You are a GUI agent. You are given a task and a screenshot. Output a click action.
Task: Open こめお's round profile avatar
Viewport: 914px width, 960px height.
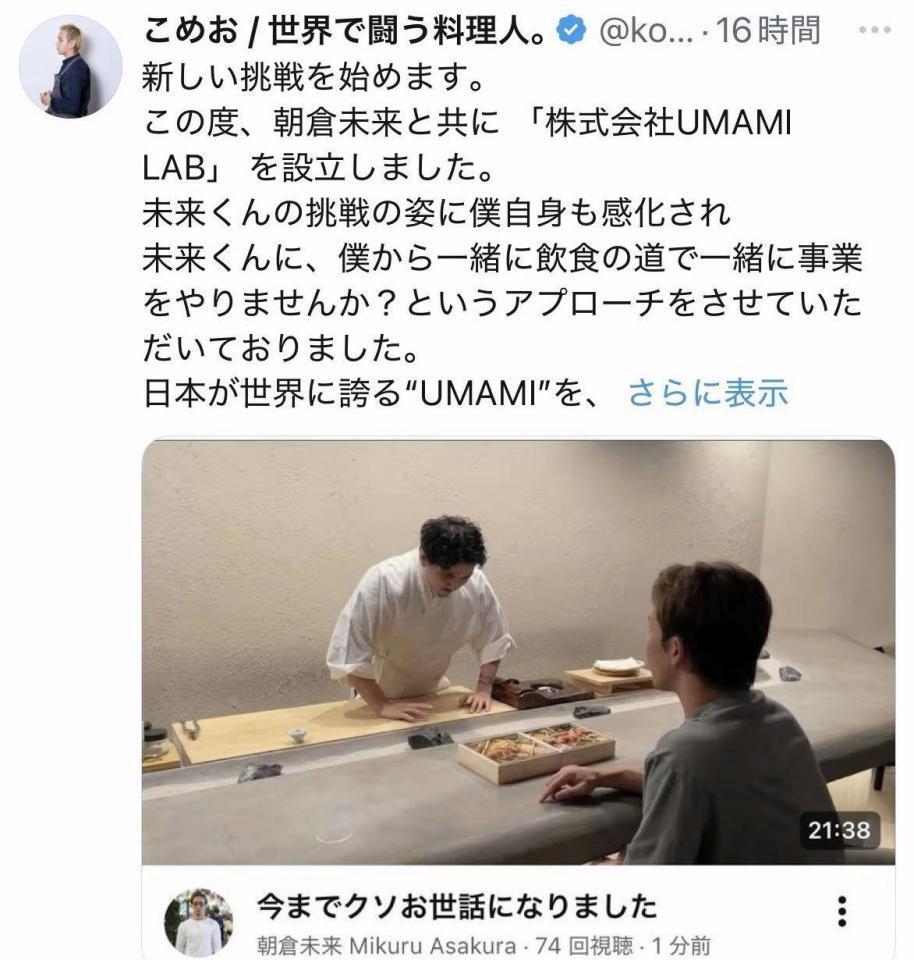[70, 66]
